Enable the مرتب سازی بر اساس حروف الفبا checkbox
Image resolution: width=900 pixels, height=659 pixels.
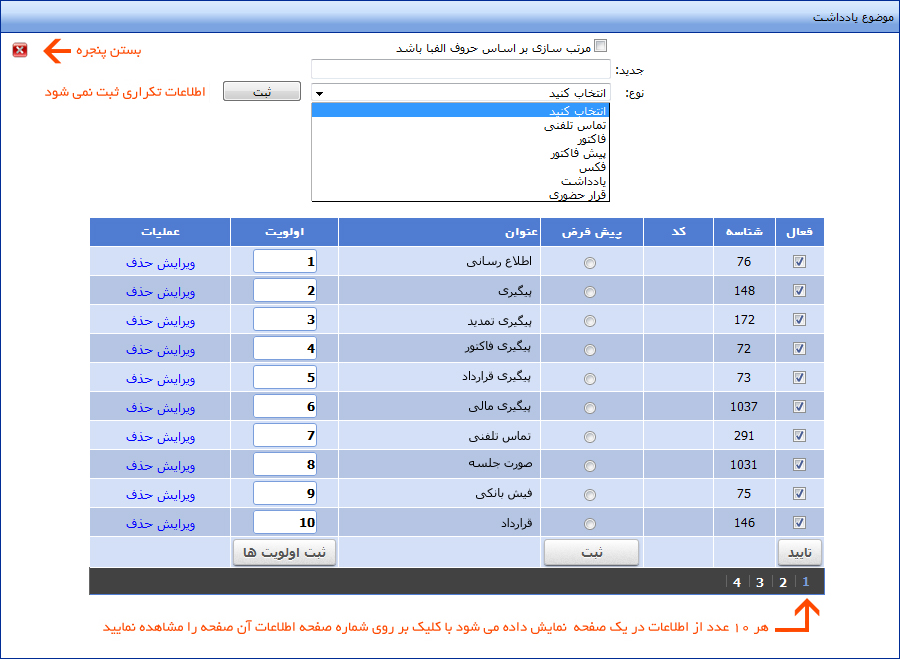pyautogui.click(x=600, y=46)
